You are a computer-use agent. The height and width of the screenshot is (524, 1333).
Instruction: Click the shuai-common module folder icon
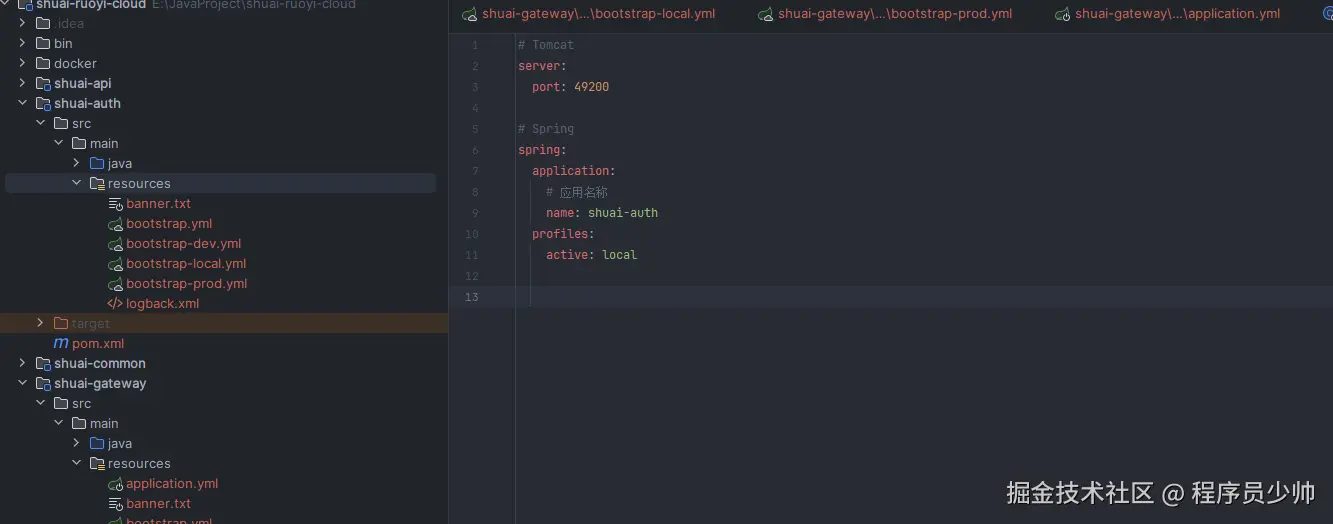pos(43,364)
